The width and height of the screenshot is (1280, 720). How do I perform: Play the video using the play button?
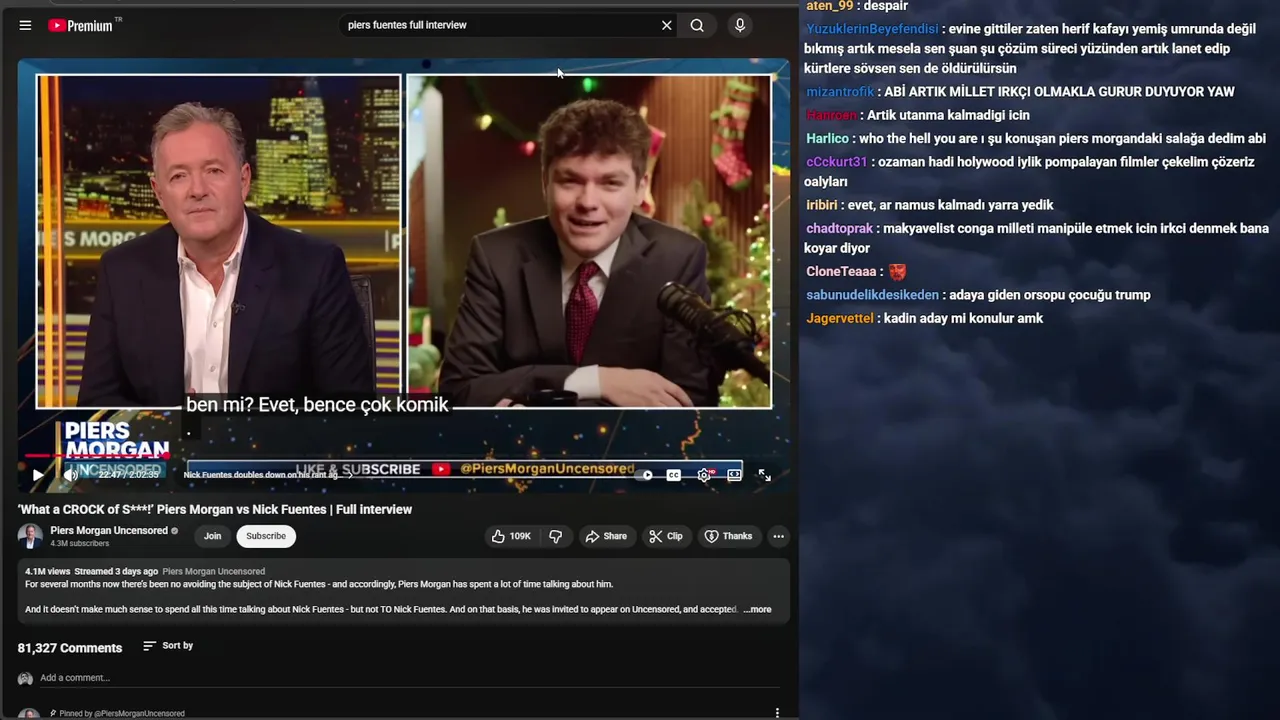[38, 475]
